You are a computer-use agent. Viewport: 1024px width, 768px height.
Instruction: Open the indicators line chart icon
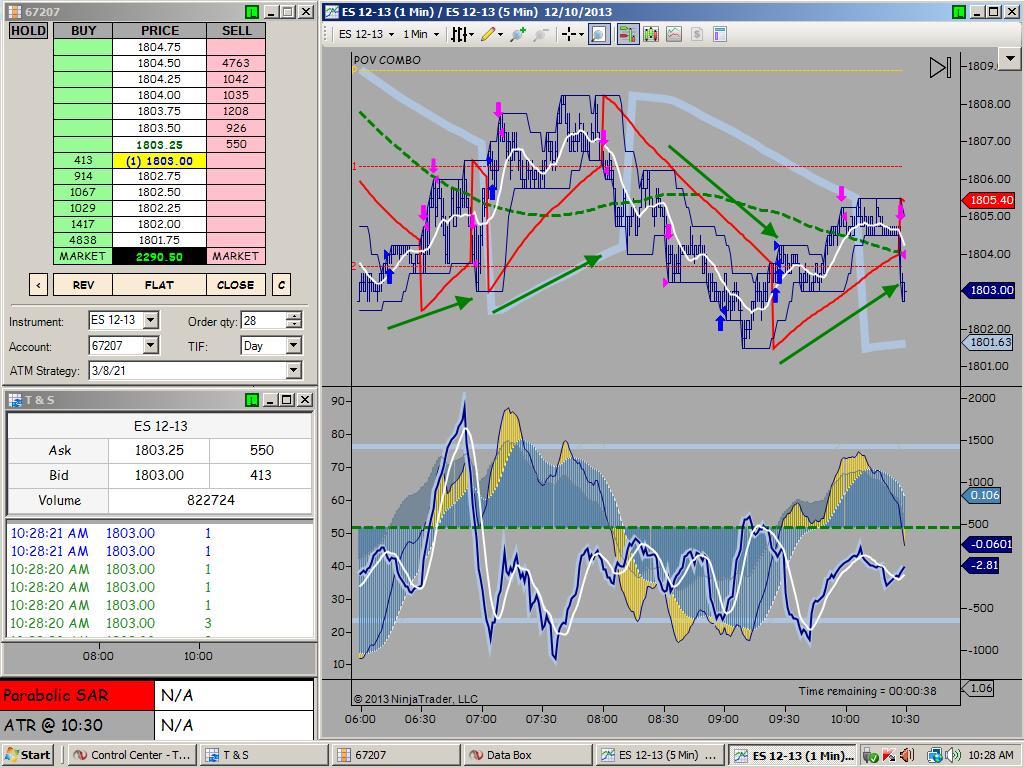pos(674,35)
